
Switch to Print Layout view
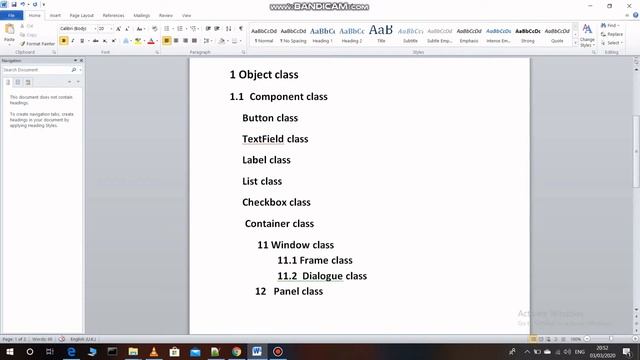click(x=533, y=339)
